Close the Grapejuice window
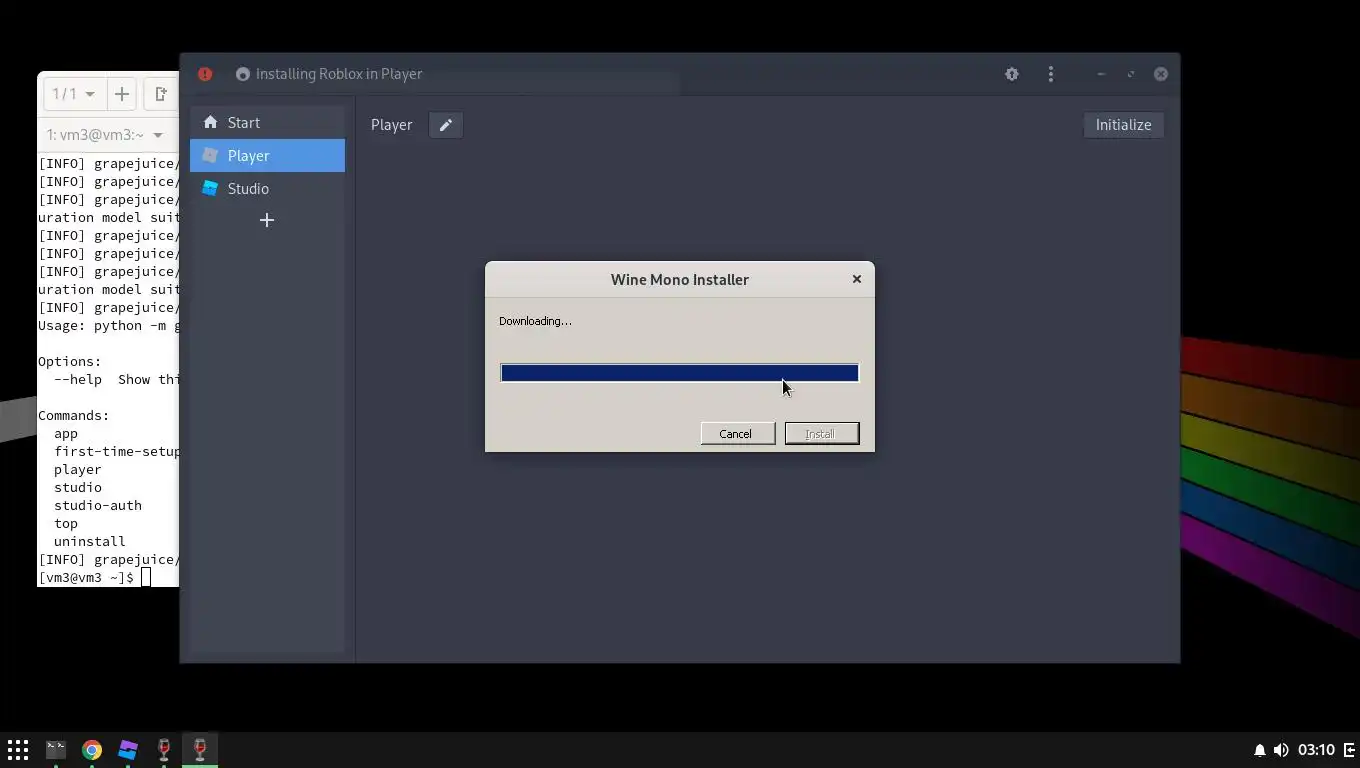The height and width of the screenshot is (768, 1360). [1161, 74]
